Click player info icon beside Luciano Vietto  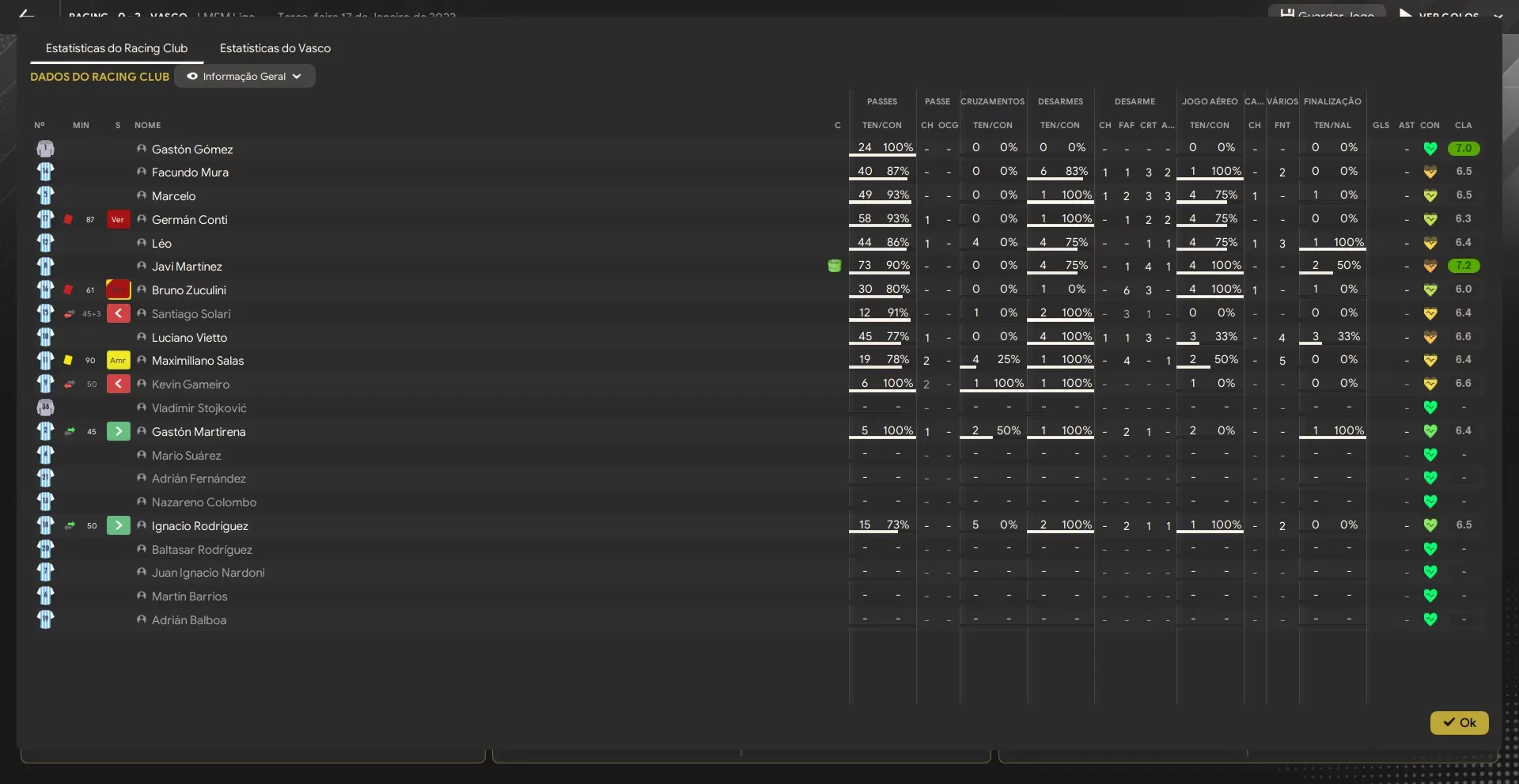(x=142, y=337)
